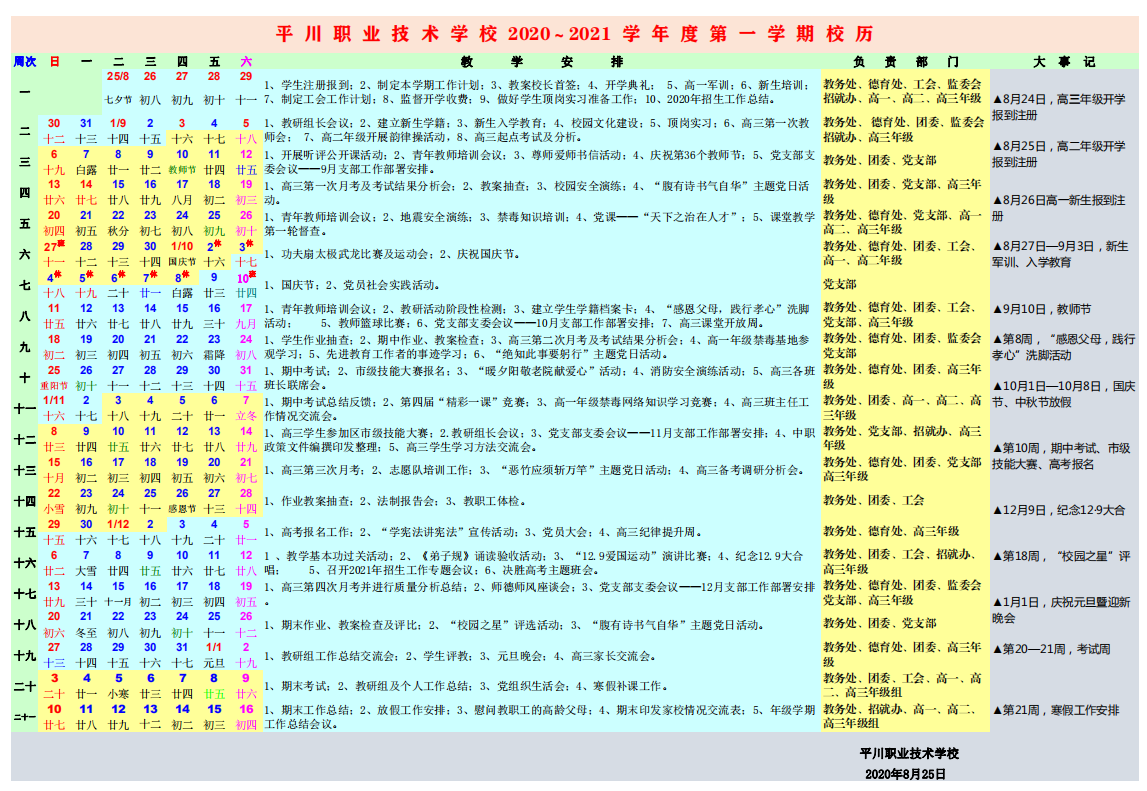Click the 负责部门 column header

point(906,61)
